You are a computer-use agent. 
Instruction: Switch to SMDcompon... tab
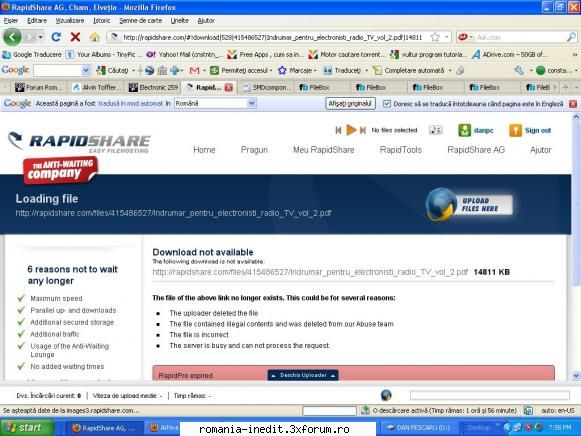pos(267,87)
